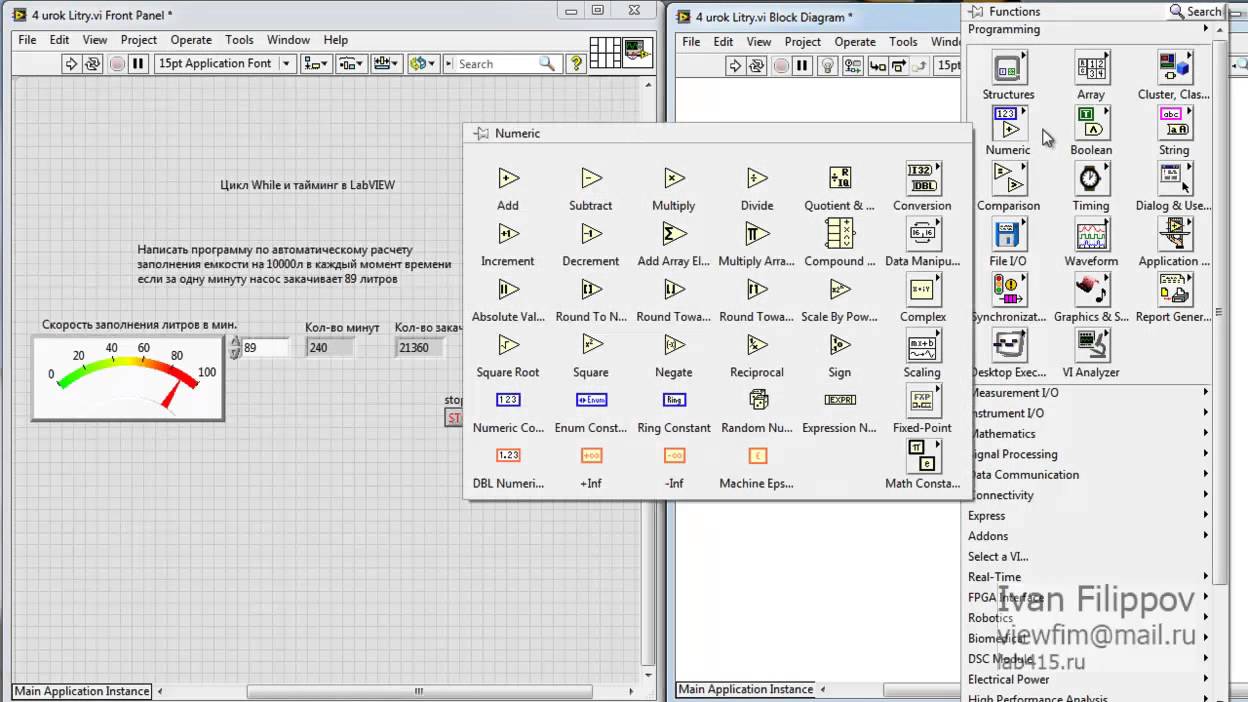Open Addons category in Functions

click(1090, 536)
